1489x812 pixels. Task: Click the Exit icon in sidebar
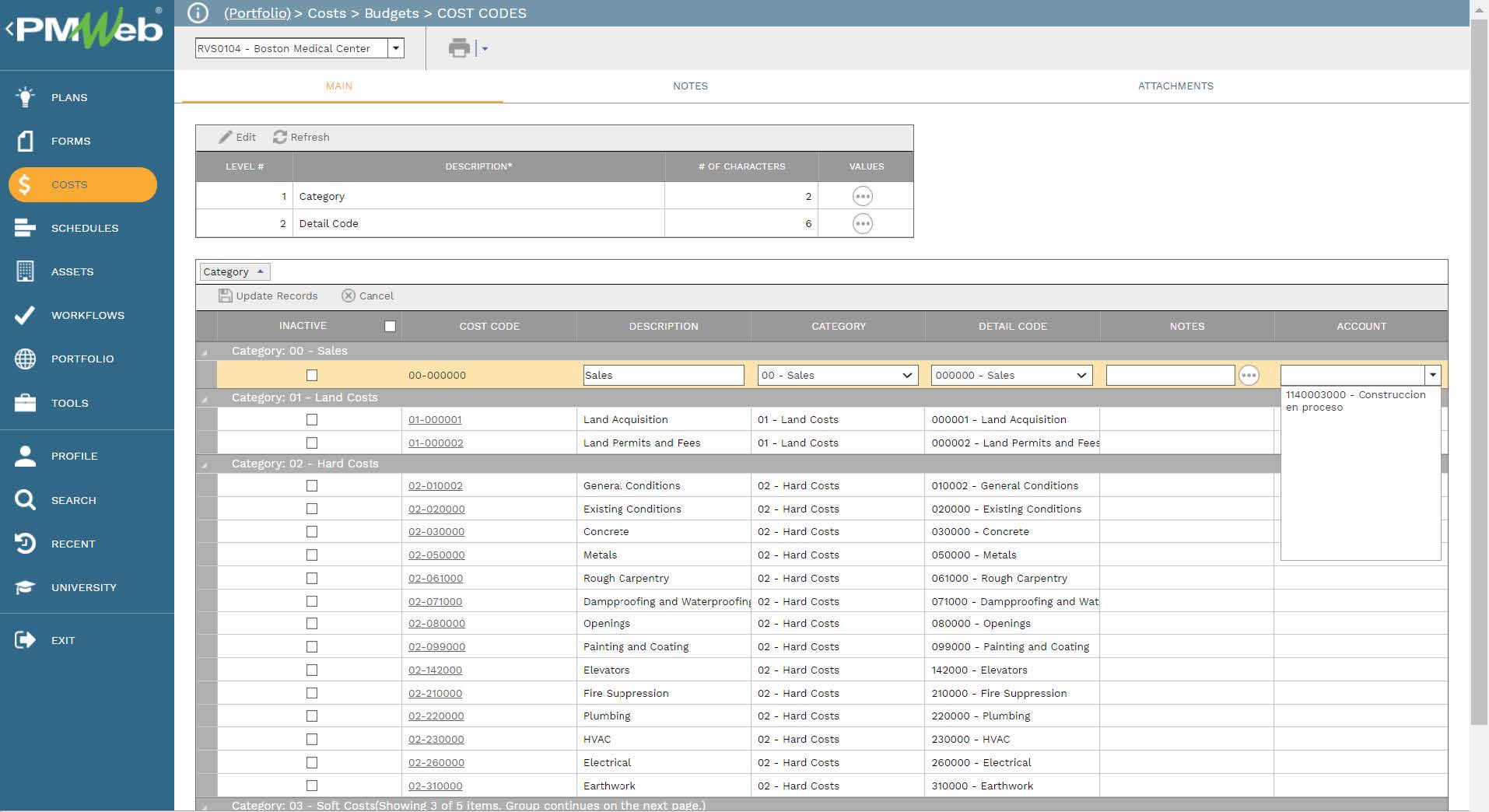click(25, 640)
